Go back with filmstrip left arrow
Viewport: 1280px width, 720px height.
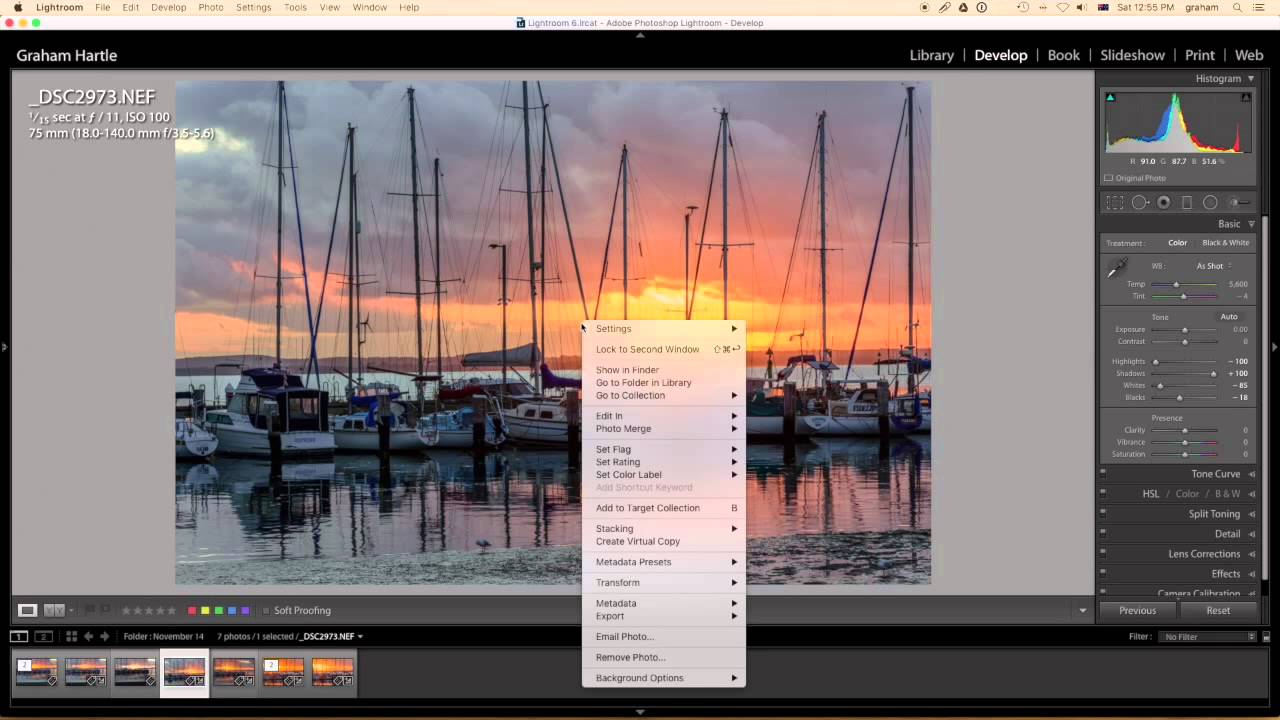click(88, 636)
